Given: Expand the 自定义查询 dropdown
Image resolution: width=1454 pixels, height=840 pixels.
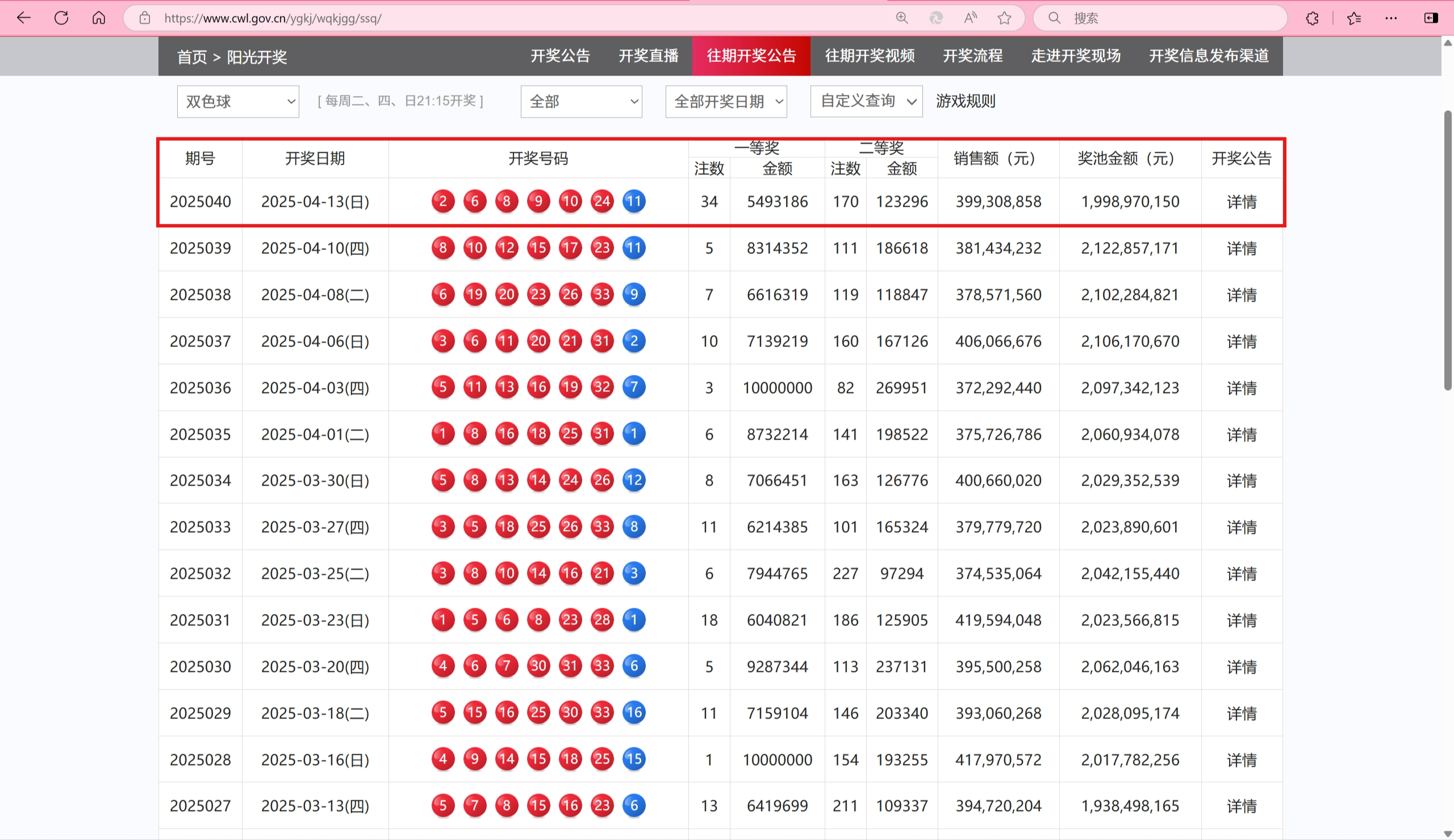Looking at the screenshot, I should (x=866, y=101).
